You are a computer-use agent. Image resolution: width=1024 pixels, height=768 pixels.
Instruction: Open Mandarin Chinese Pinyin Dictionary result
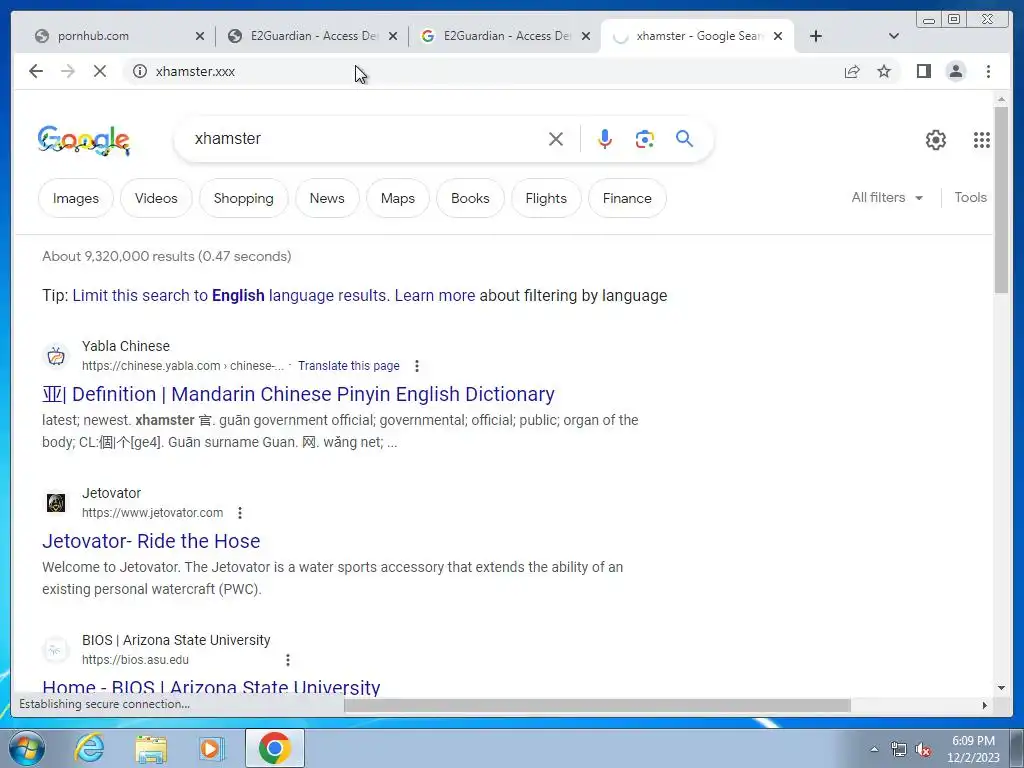(x=298, y=394)
